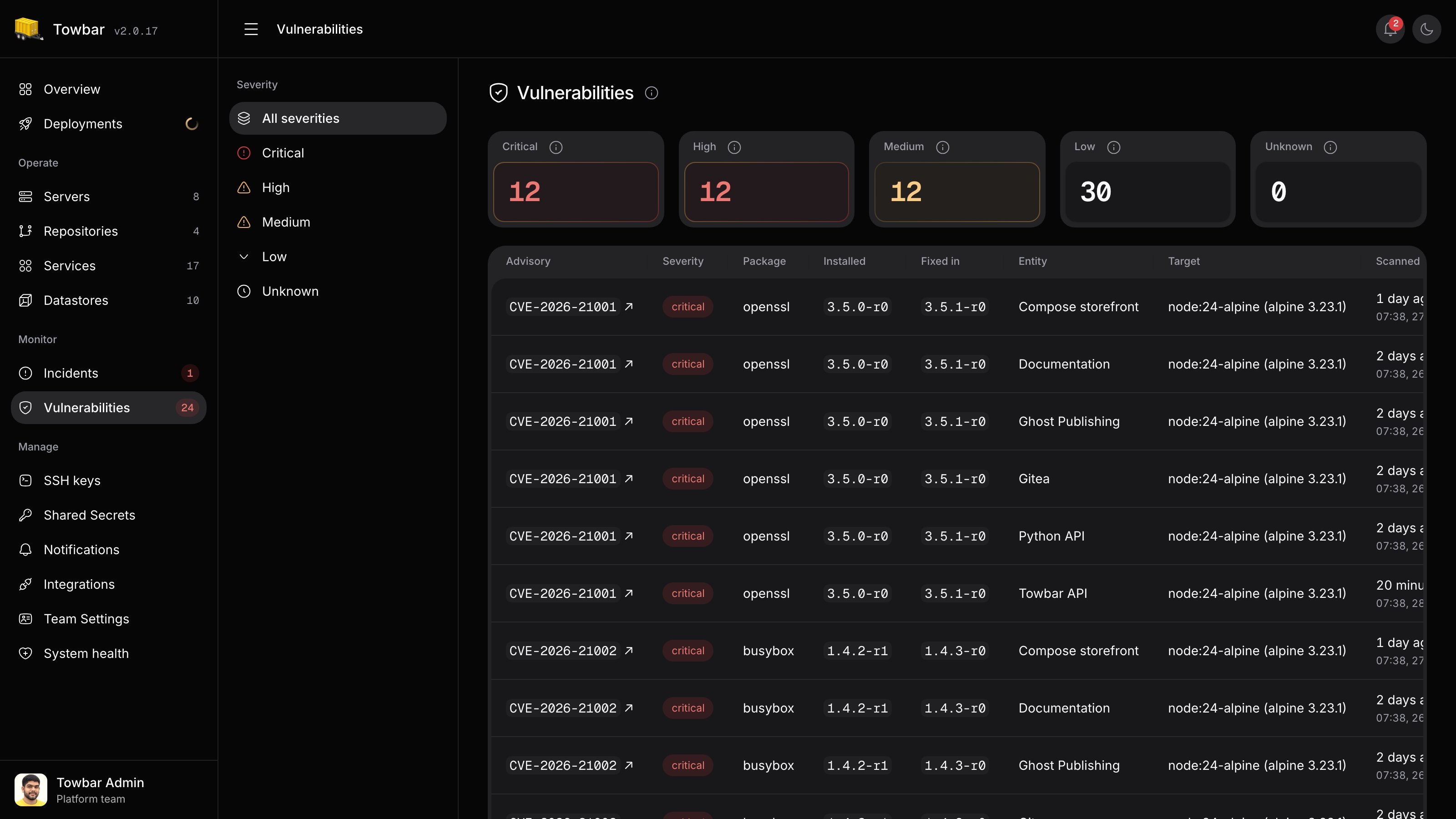Open Services section
The width and height of the screenshot is (1456, 819).
coord(109,266)
